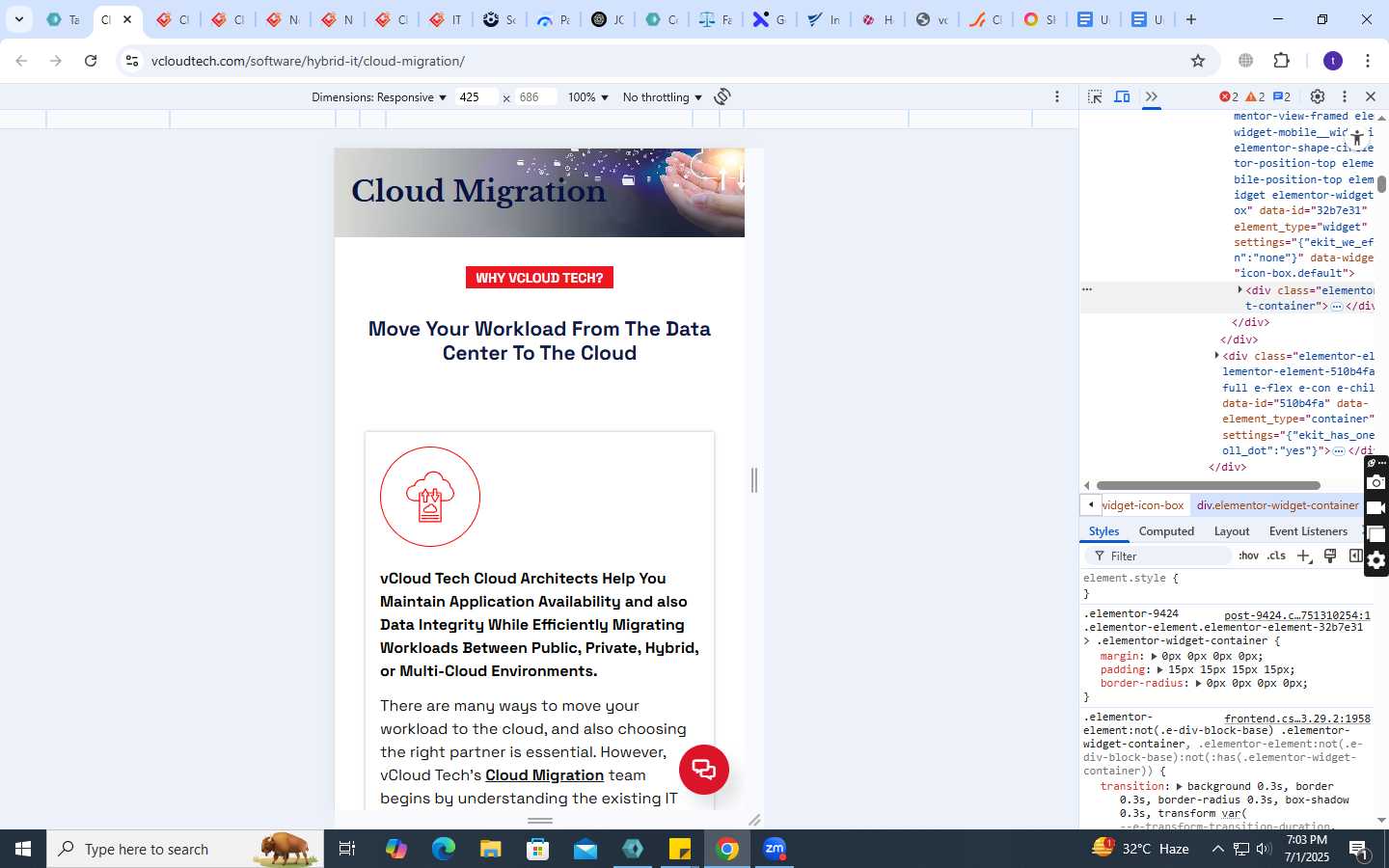1389x868 pixels.
Task: Open the red chat bubble button
Action: click(704, 770)
